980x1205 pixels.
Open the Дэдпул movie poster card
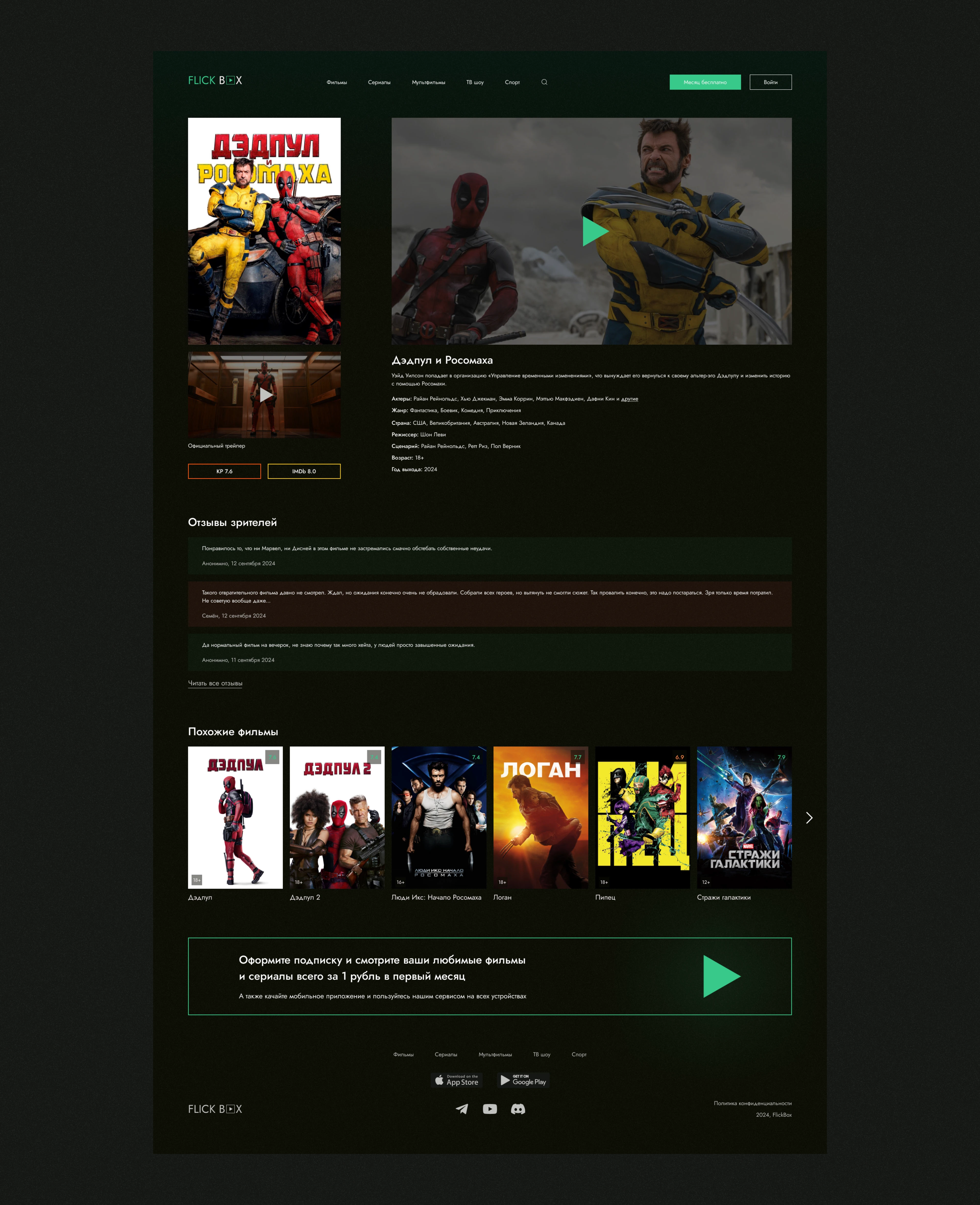pos(235,818)
